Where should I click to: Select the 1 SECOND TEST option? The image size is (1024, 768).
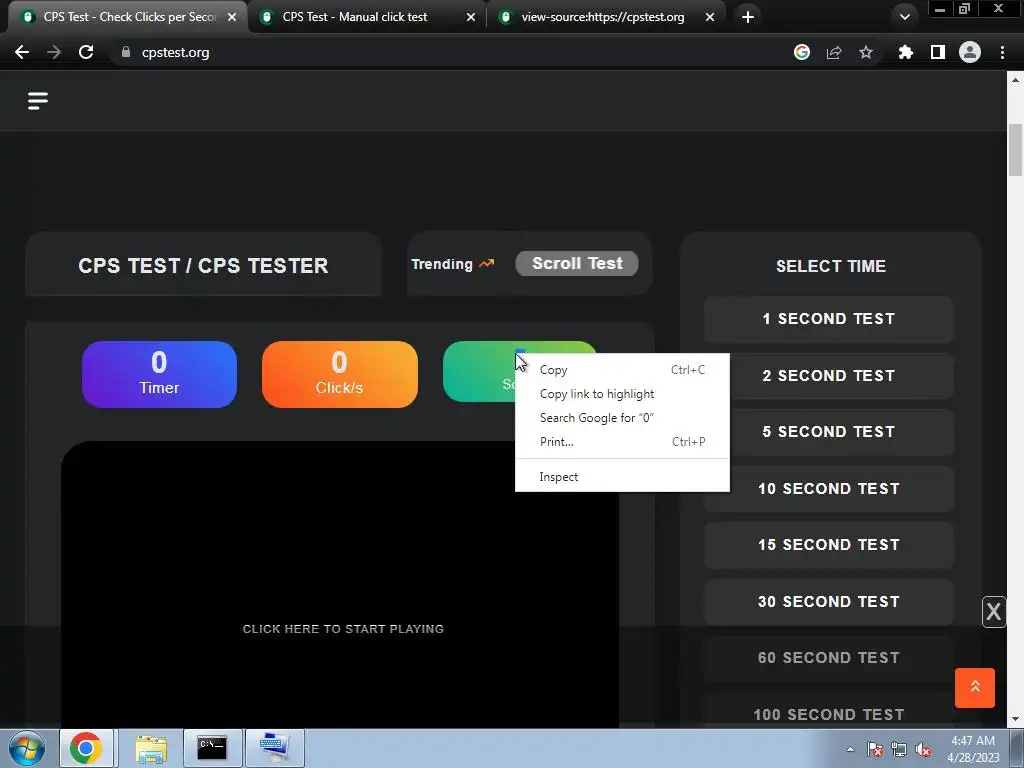click(828, 319)
